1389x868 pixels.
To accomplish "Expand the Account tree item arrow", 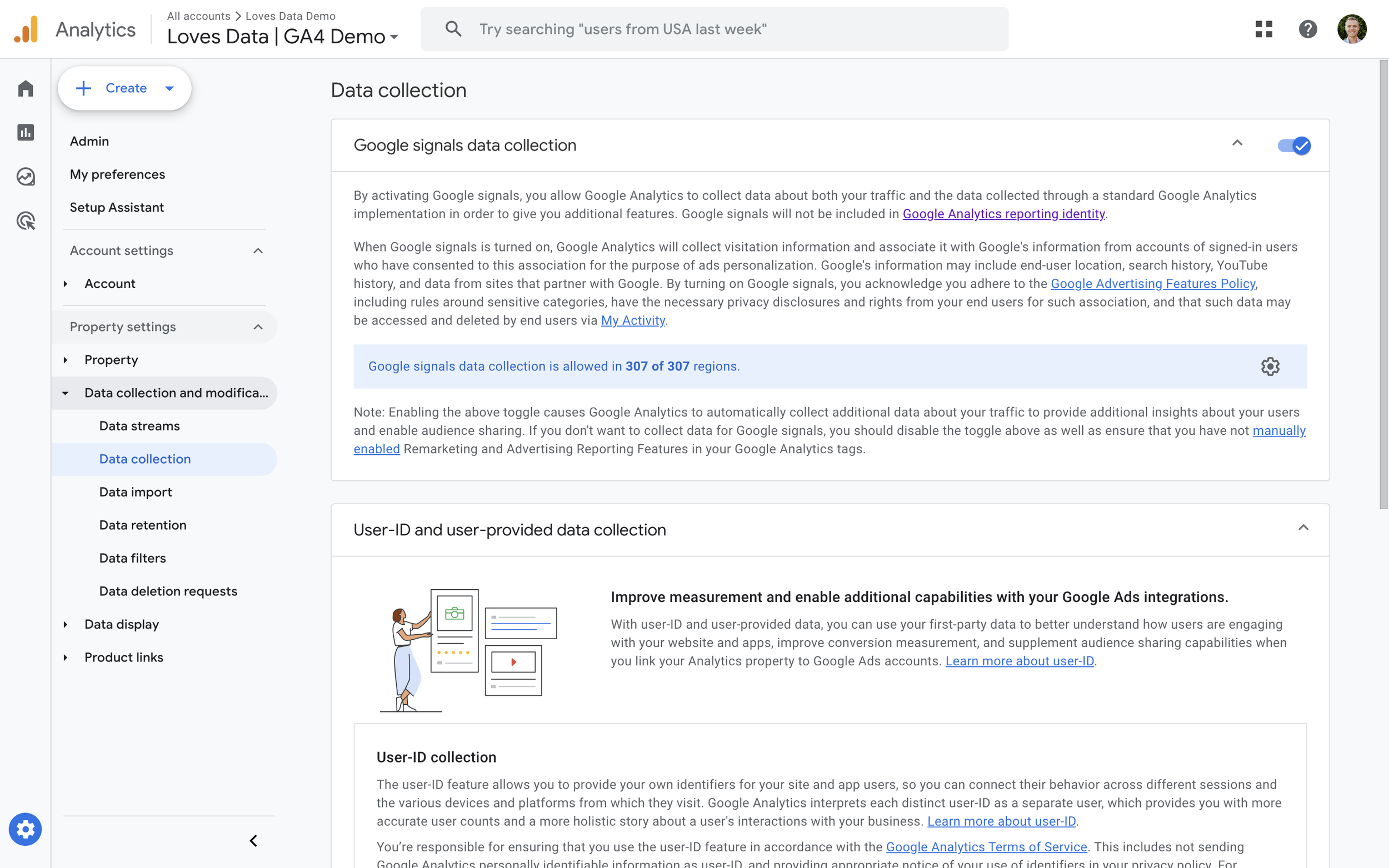I will click(66, 284).
